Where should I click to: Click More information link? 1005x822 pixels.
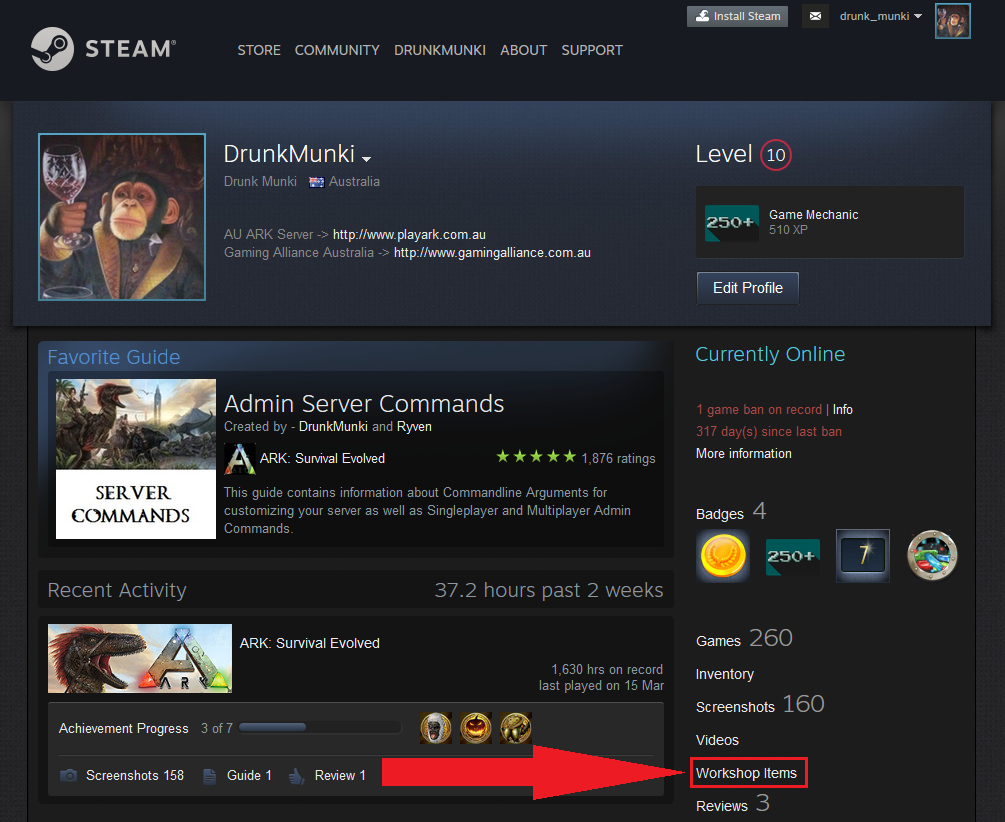coord(743,454)
